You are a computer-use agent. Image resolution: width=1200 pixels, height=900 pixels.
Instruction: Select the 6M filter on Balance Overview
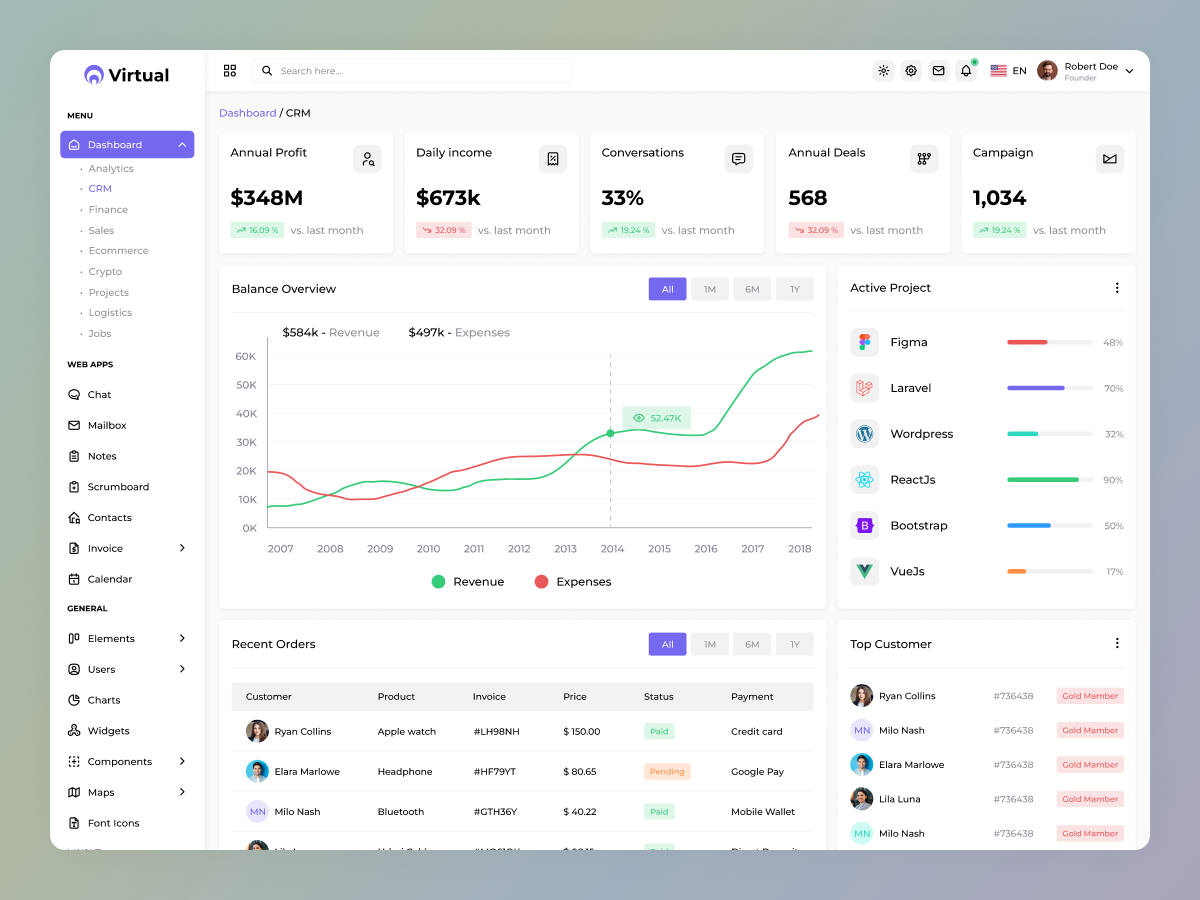pos(752,288)
